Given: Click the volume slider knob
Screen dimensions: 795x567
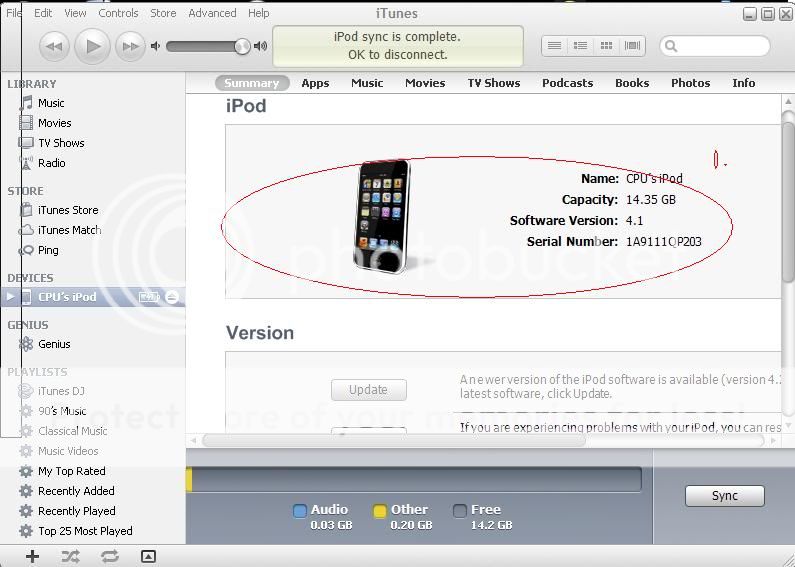Looking at the screenshot, I should [242, 46].
